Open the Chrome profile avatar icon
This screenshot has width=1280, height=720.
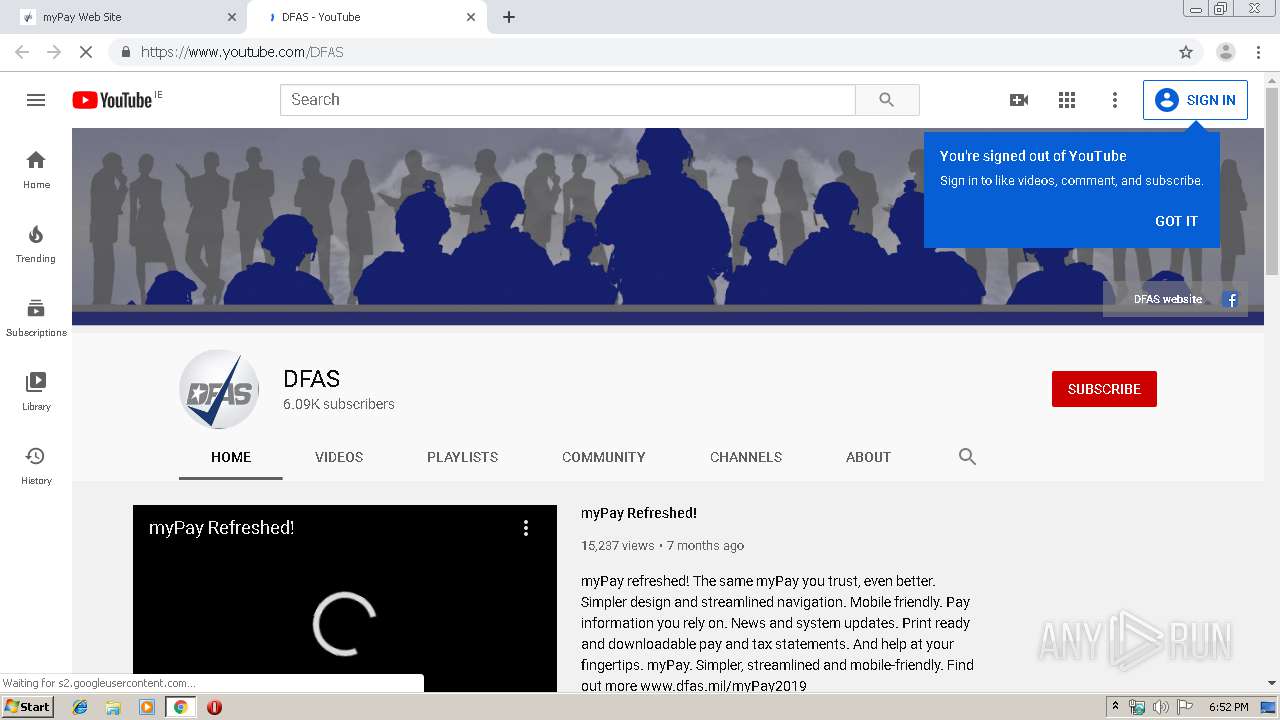[1226, 52]
